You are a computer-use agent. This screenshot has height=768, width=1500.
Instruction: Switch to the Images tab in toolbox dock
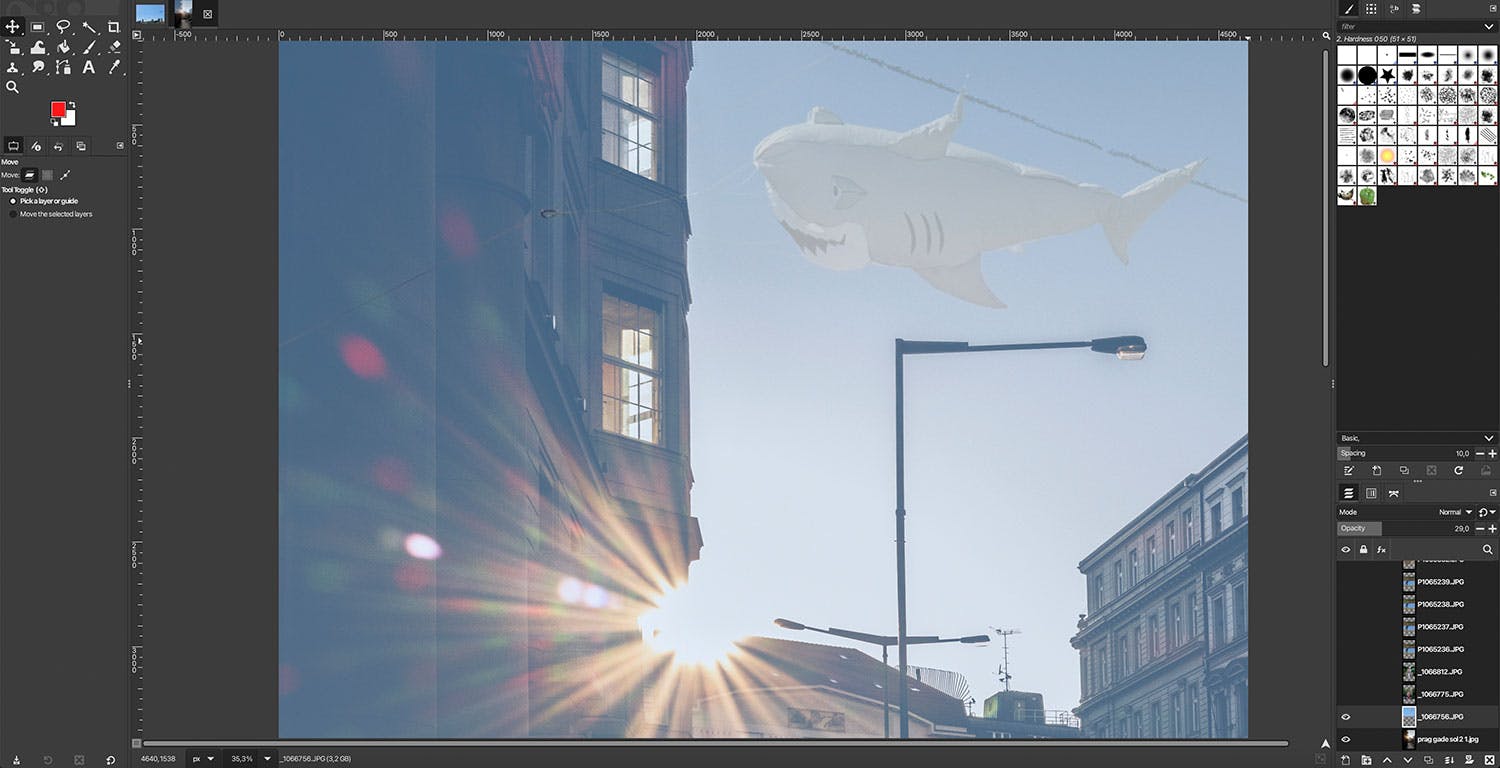click(x=81, y=146)
